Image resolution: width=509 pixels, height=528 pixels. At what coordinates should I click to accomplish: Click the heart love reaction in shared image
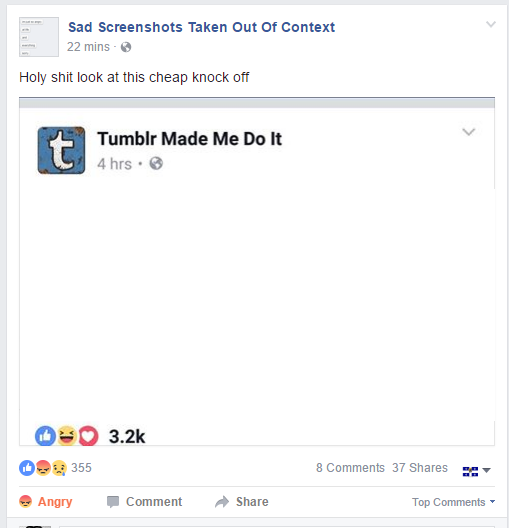click(88, 436)
